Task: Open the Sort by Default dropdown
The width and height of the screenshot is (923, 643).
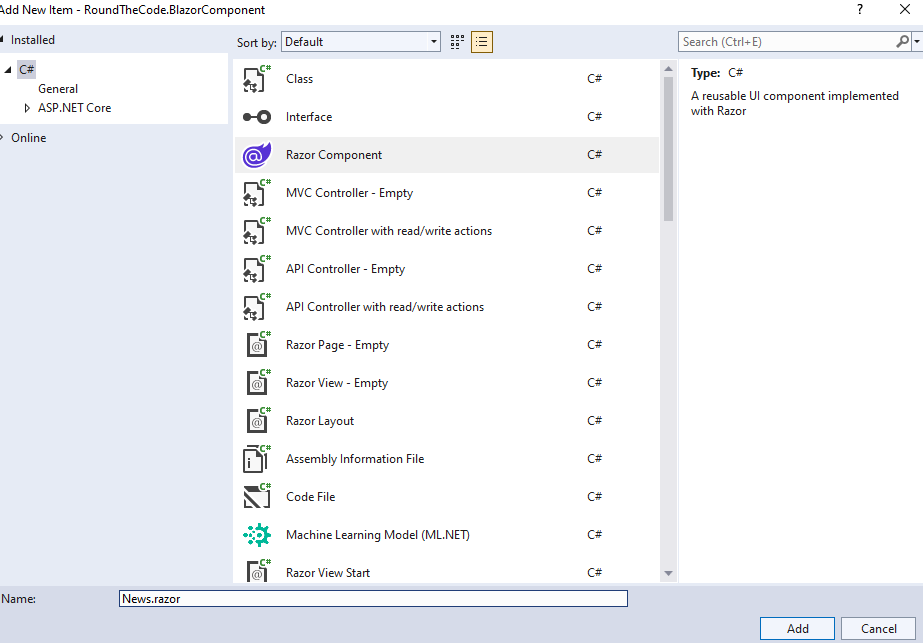Action: coord(360,42)
